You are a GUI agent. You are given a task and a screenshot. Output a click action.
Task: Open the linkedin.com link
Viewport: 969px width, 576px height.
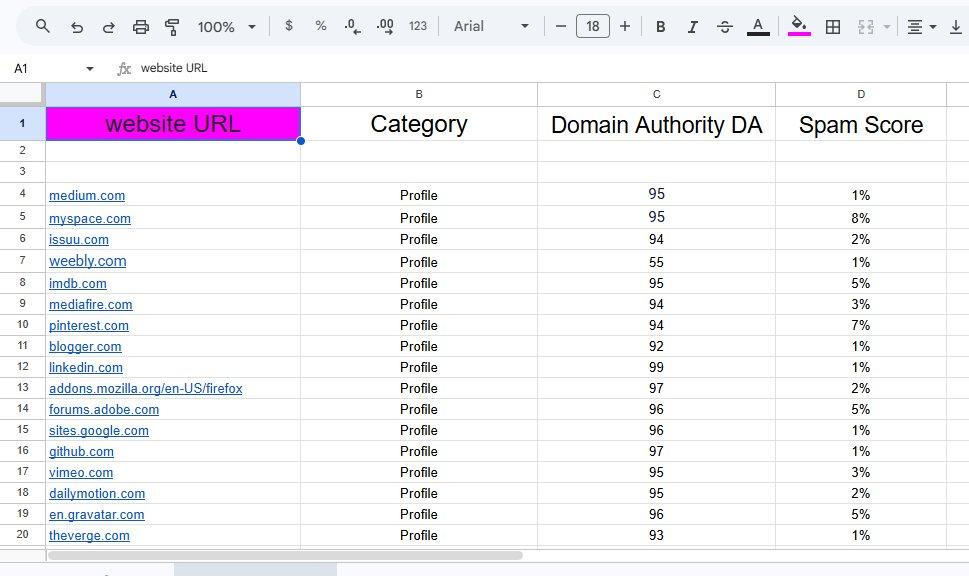tap(86, 368)
